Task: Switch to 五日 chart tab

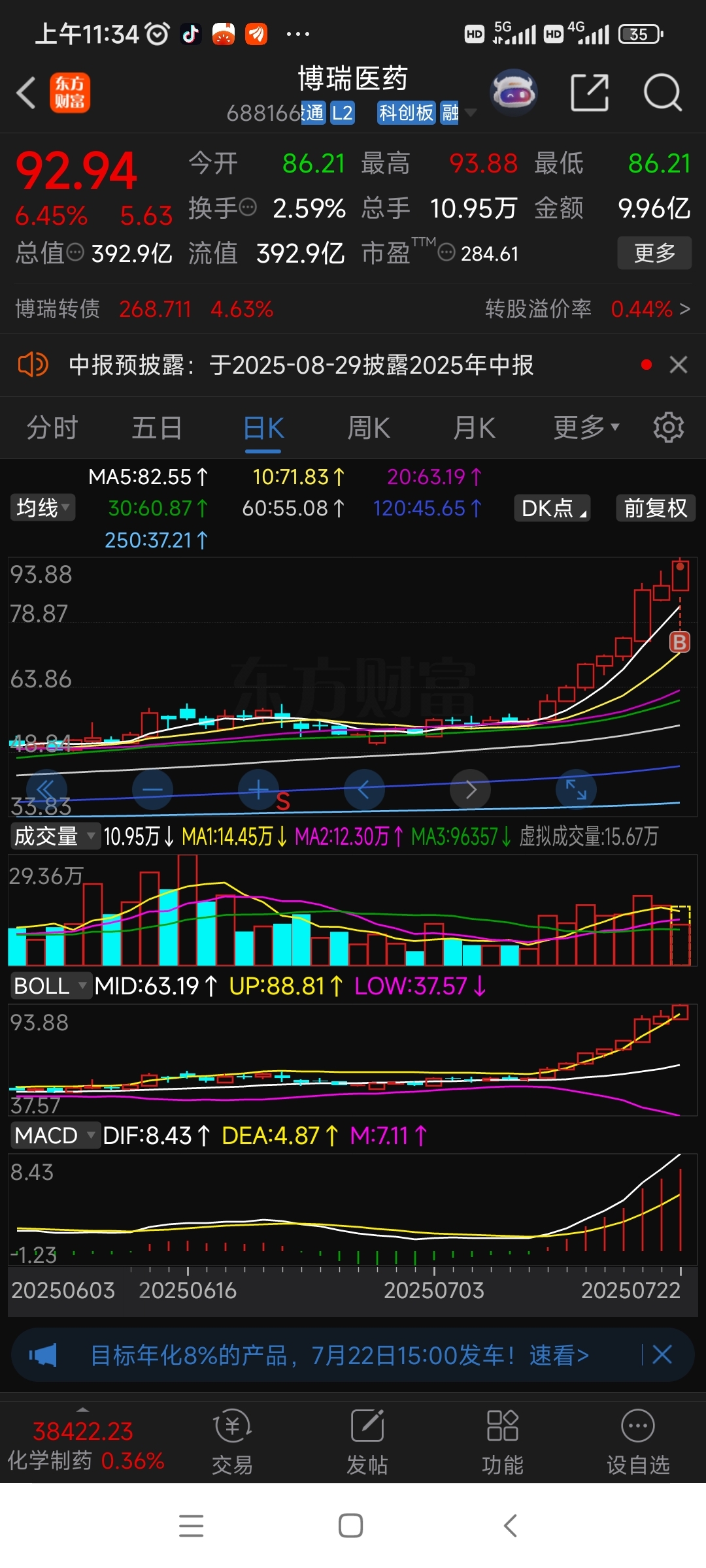Action: [x=157, y=429]
